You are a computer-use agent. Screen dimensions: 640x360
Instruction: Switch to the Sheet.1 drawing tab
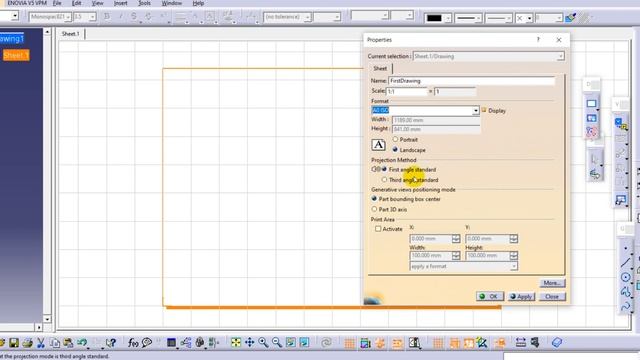(x=71, y=33)
